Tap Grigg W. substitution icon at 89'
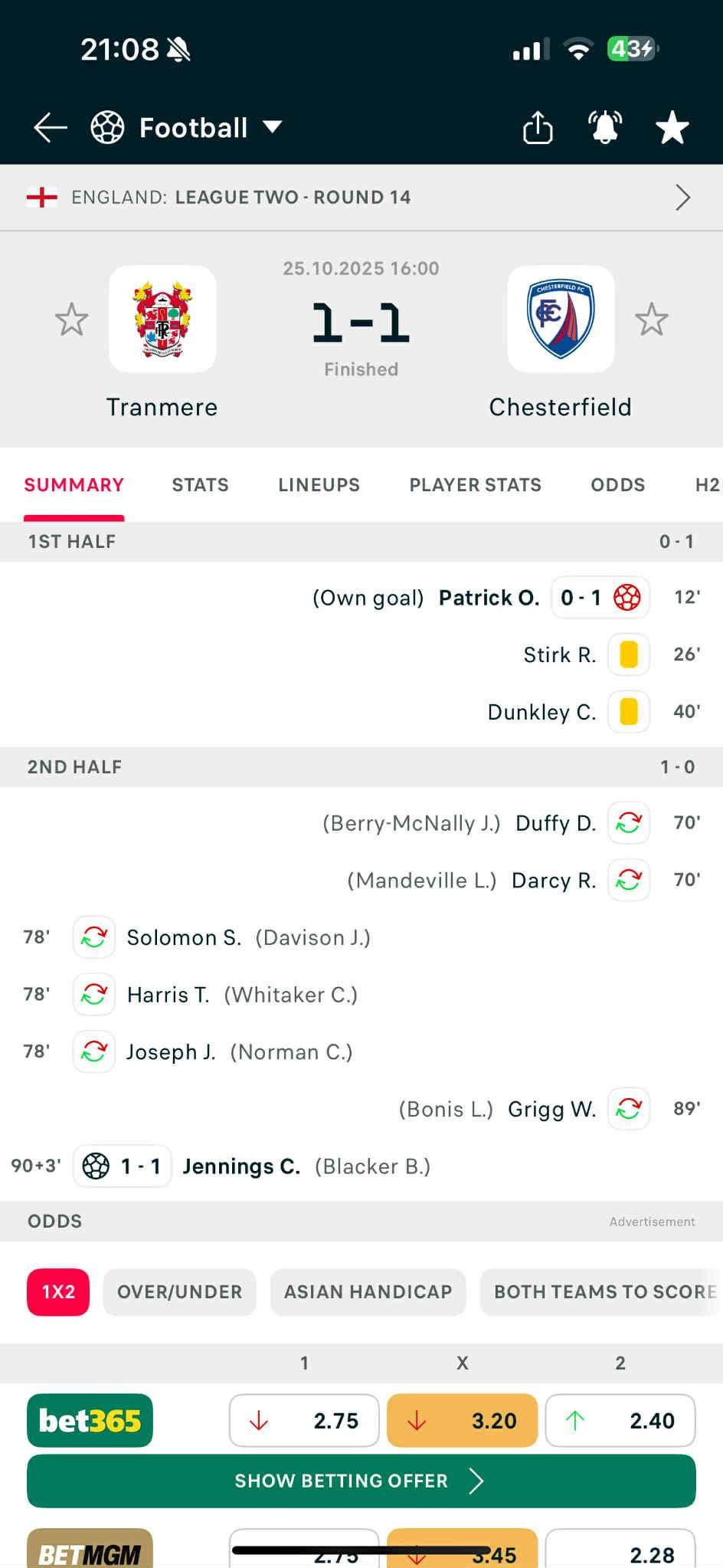This screenshot has width=723, height=1568. [x=629, y=1108]
